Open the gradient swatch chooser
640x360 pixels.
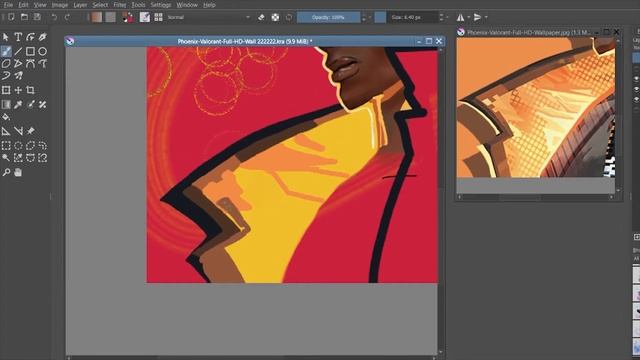pyautogui.click(x=97, y=17)
